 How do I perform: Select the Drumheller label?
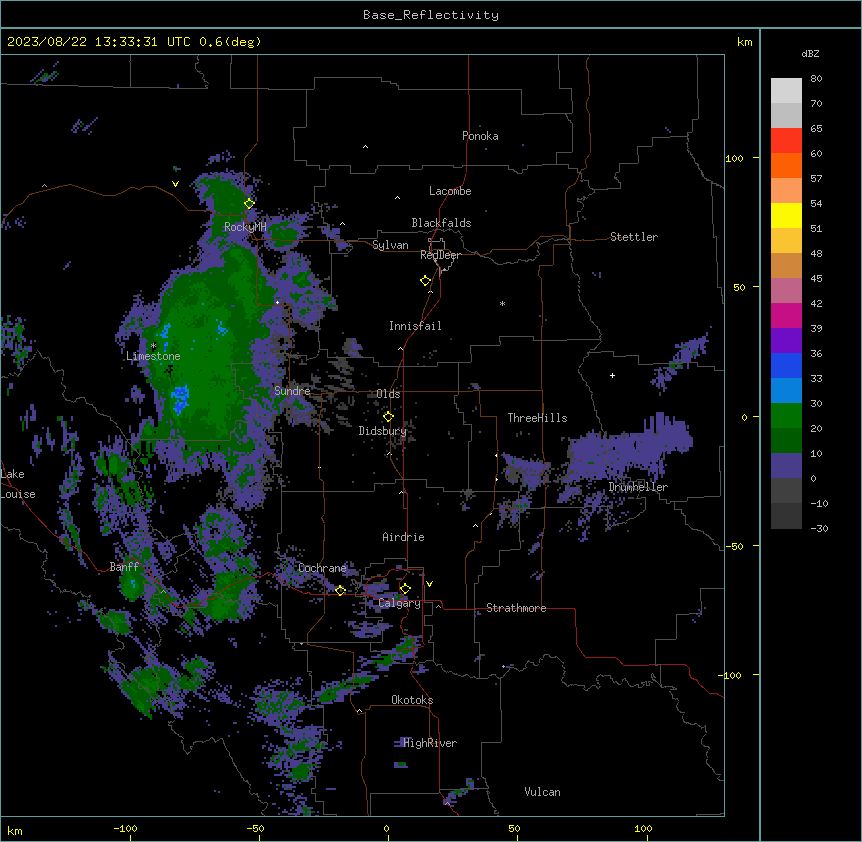click(638, 487)
